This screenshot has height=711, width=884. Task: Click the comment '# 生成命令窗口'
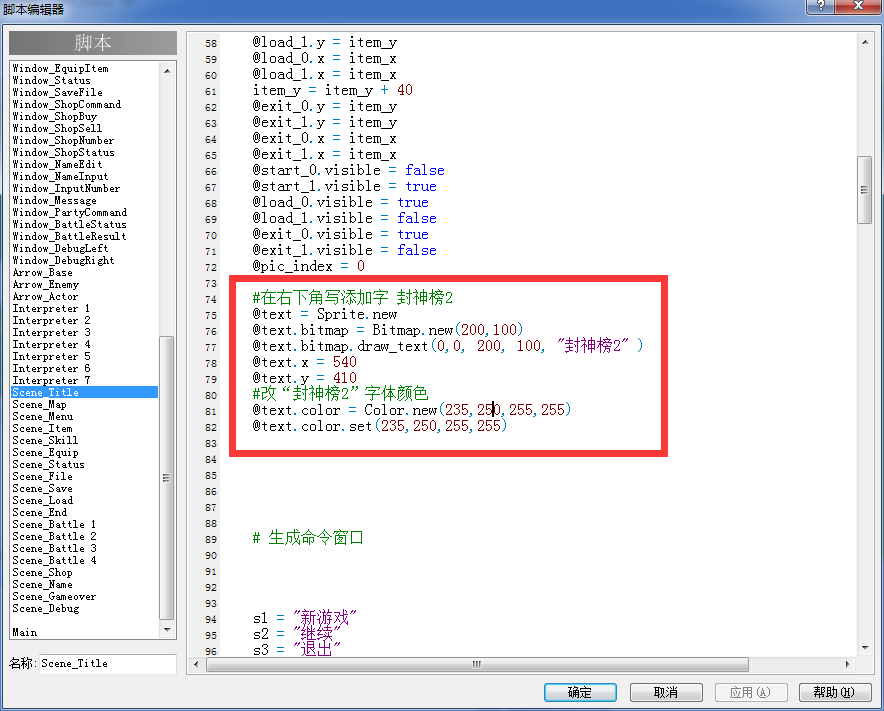click(x=308, y=538)
